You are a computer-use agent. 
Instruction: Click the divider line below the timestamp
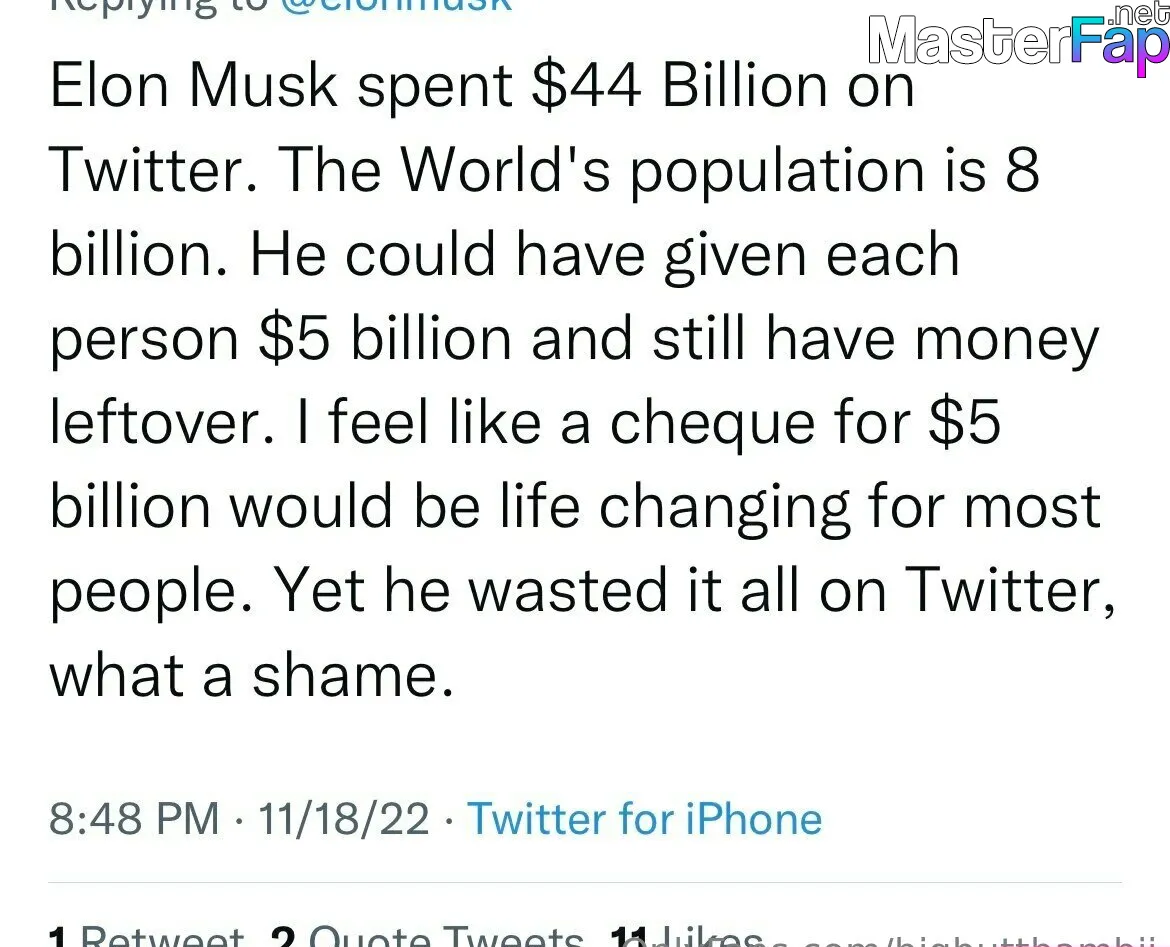point(584,883)
